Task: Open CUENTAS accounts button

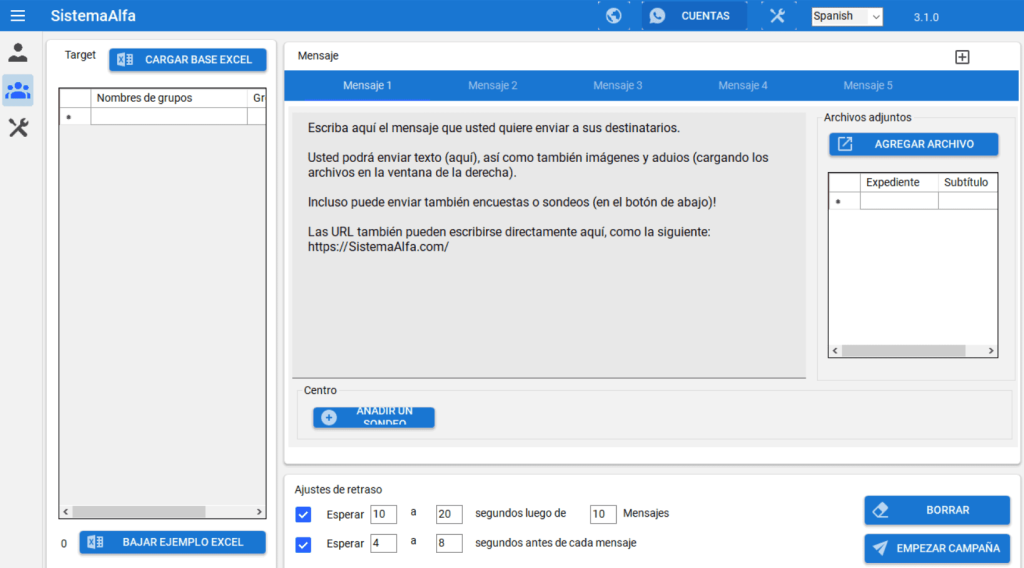Action: [694, 16]
